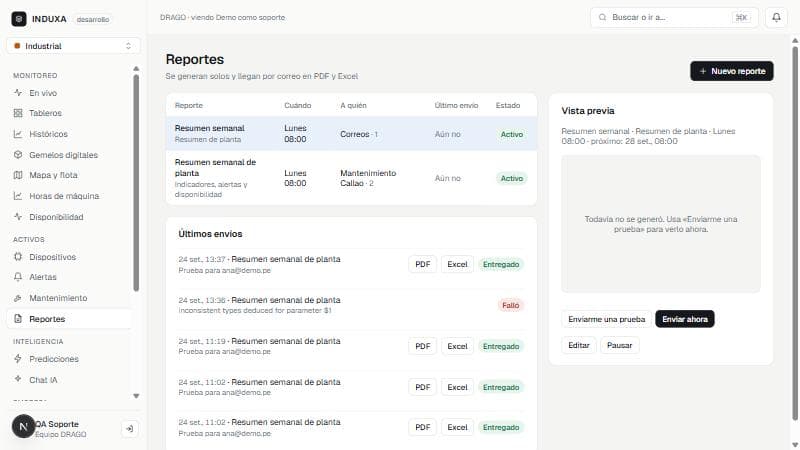Download Excel for 24 set. 13:37 send

[457, 264]
